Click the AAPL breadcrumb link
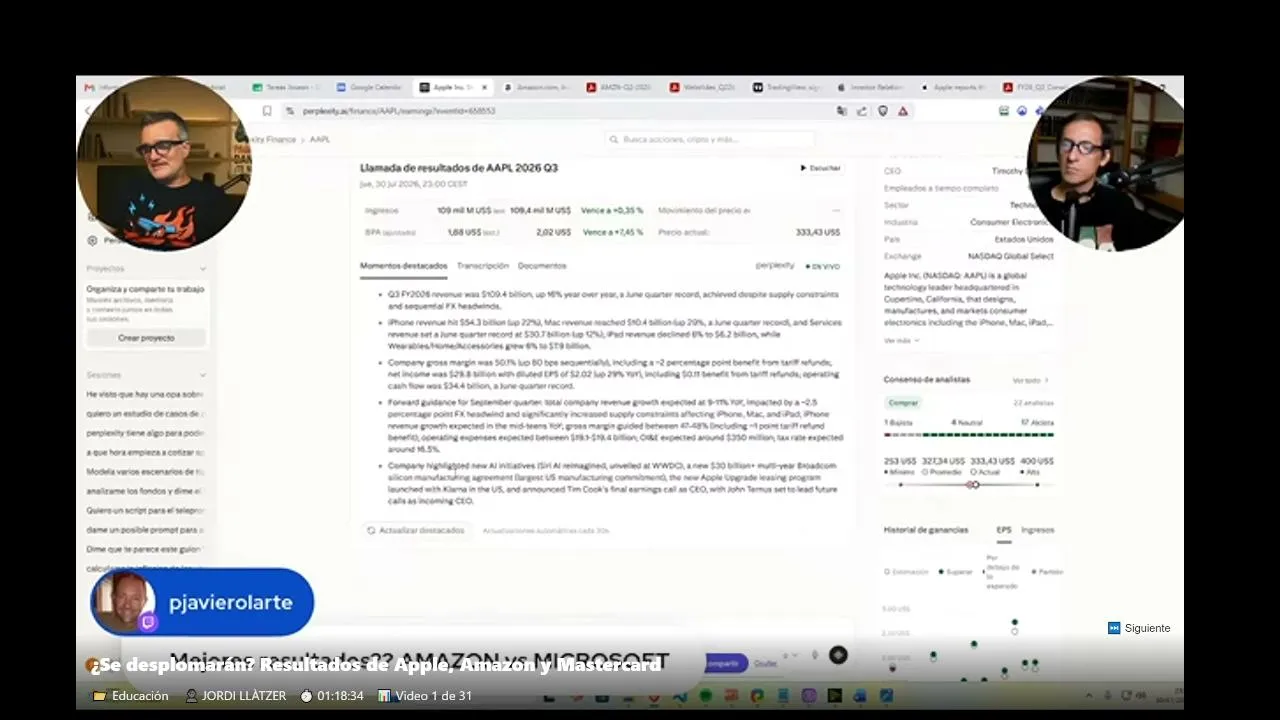 tap(320, 140)
